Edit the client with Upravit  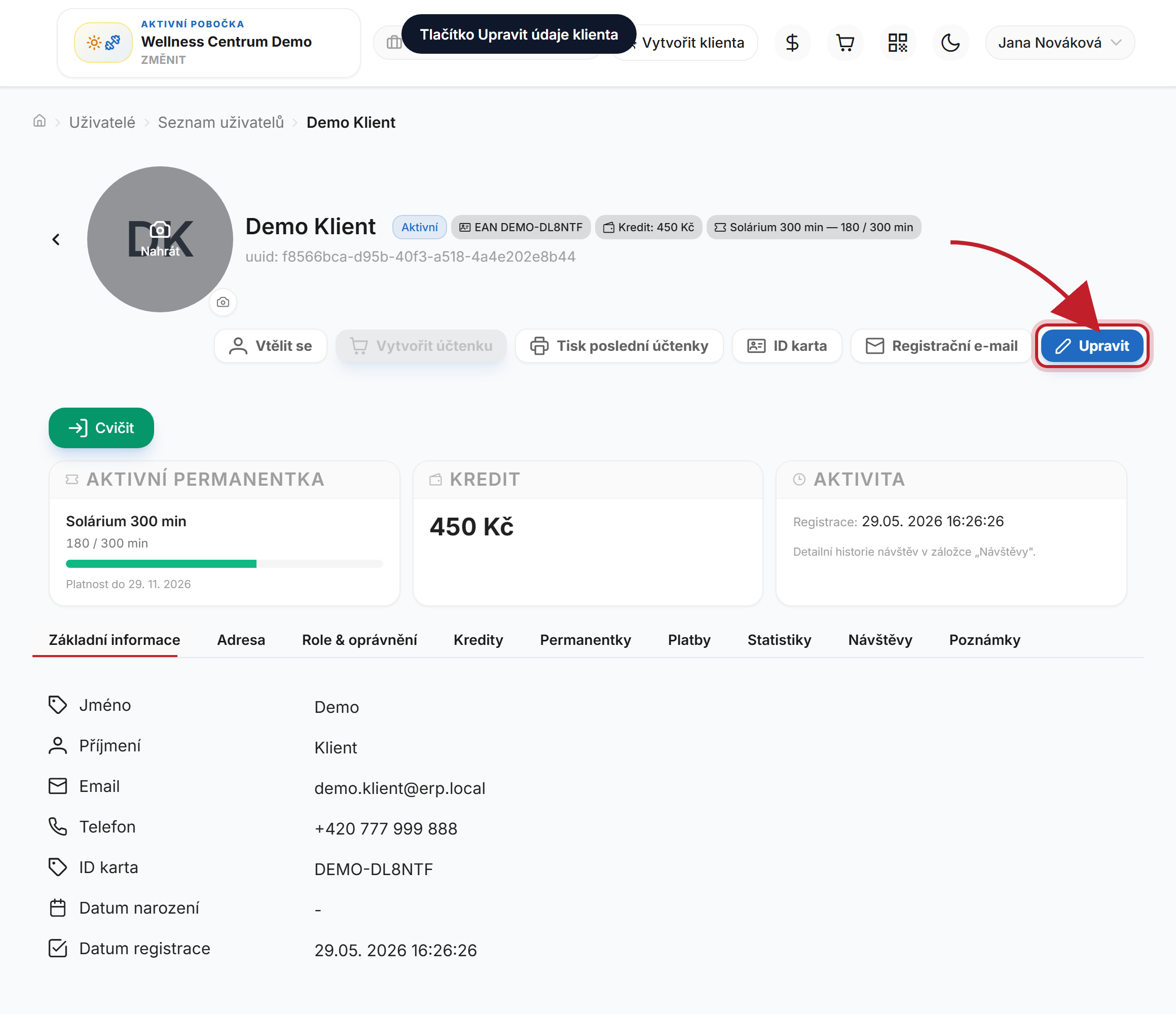pyautogui.click(x=1092, y=346)
